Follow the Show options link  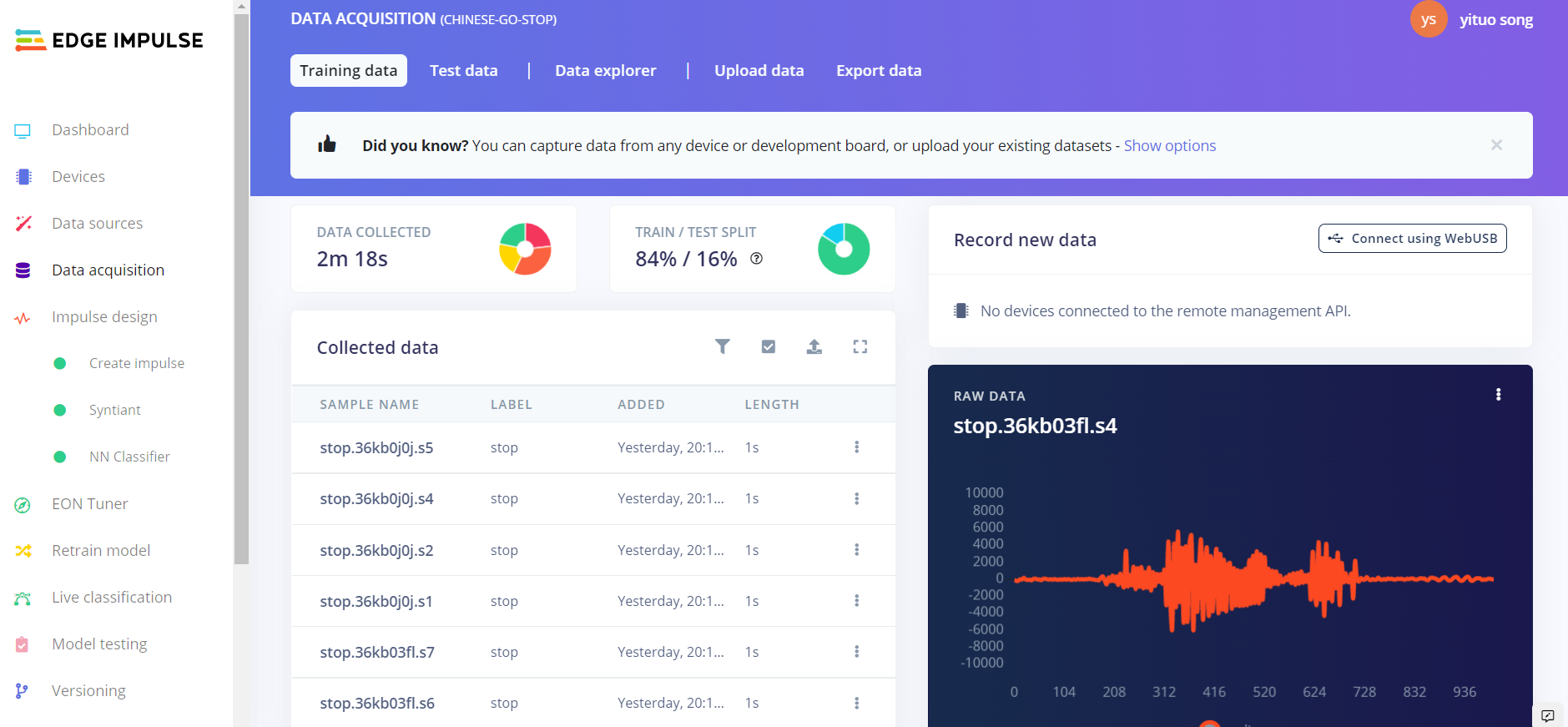click(x=1169, y=146)
